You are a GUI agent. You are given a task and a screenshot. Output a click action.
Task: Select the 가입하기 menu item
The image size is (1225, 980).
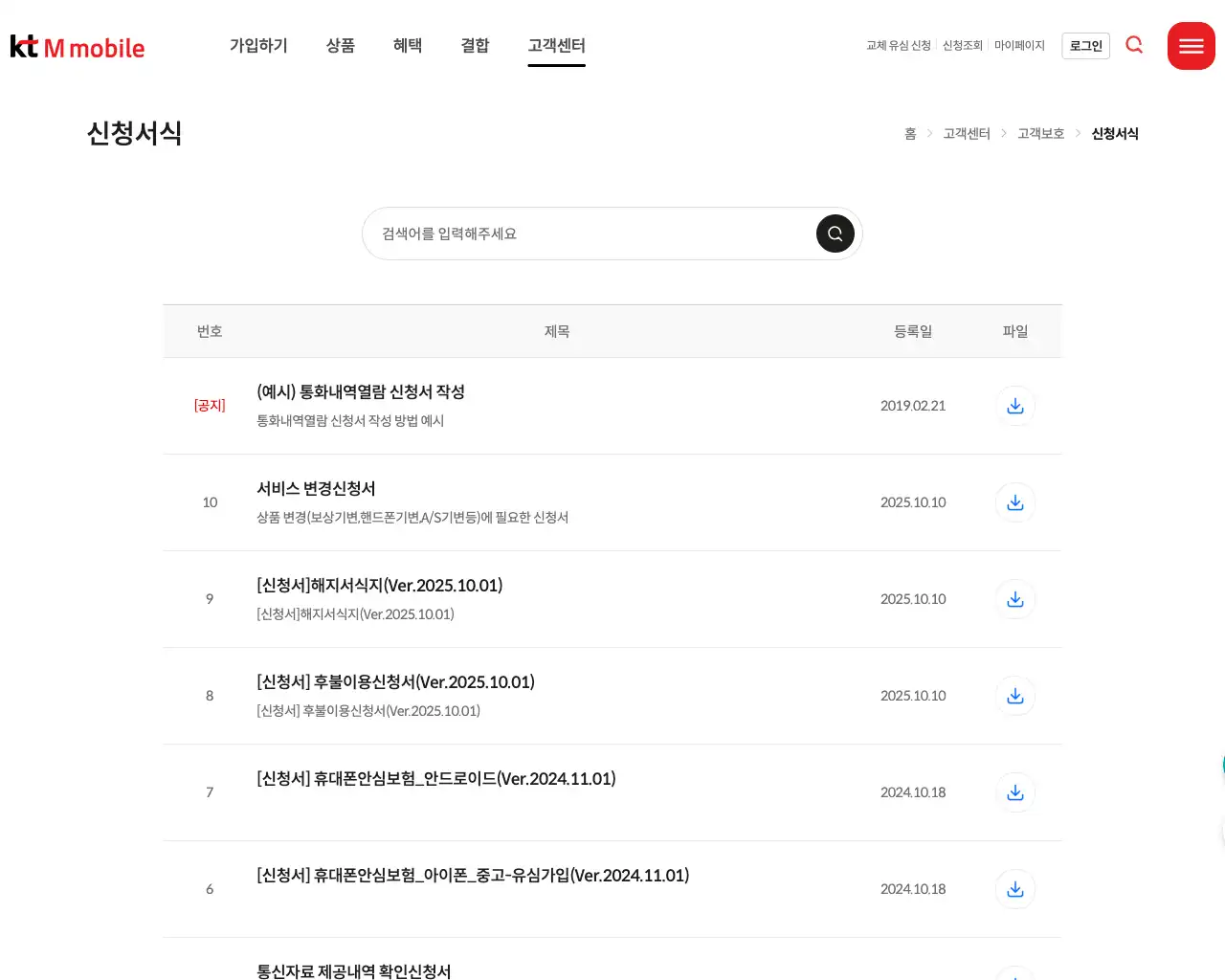[x=257, y=45]
